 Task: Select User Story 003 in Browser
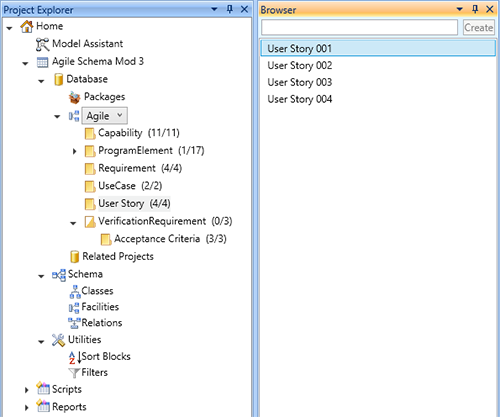(300, 82)
